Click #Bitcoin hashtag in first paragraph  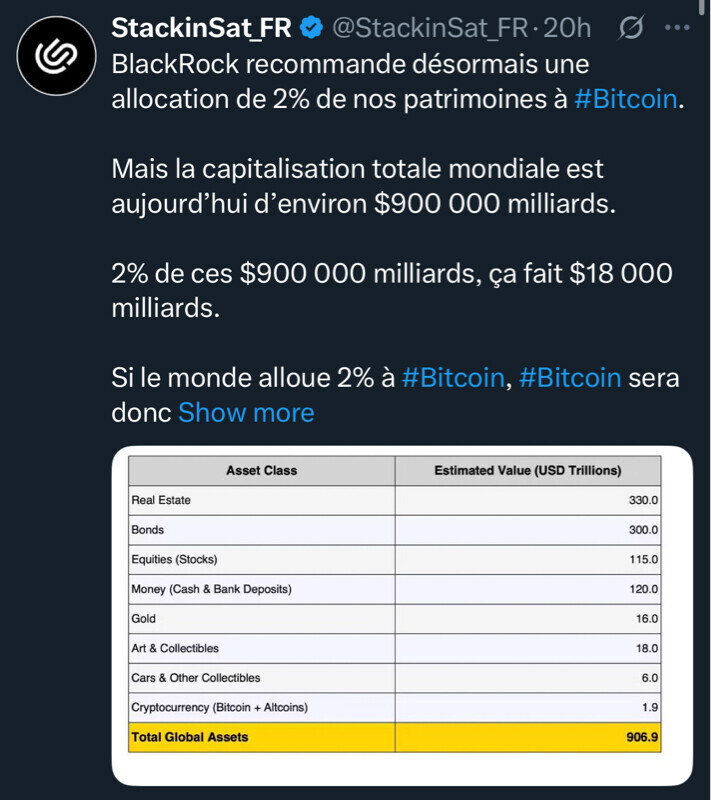coord(625,99)
